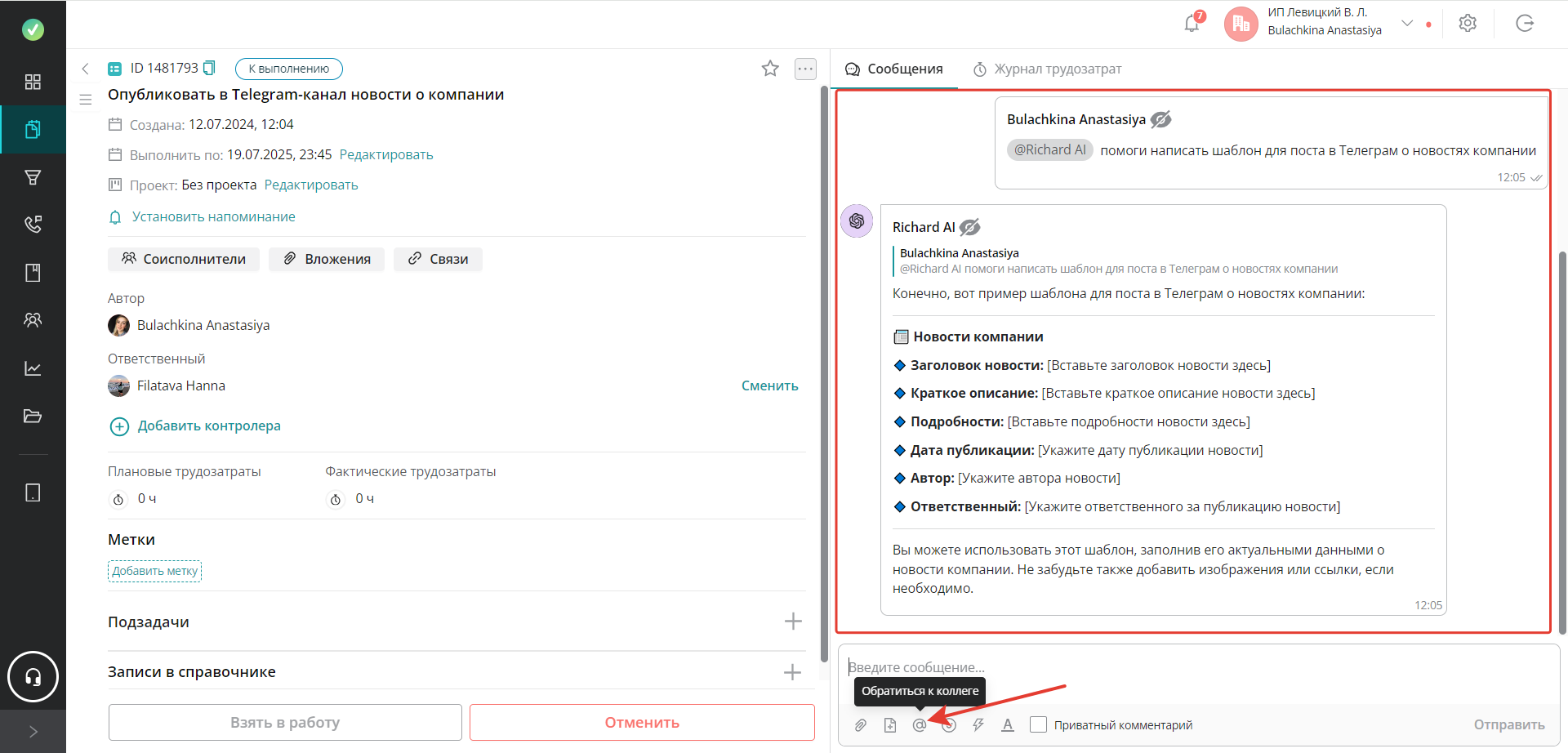
Task: Click Добавить метку tag field
Action: click(x=155, y=571)
